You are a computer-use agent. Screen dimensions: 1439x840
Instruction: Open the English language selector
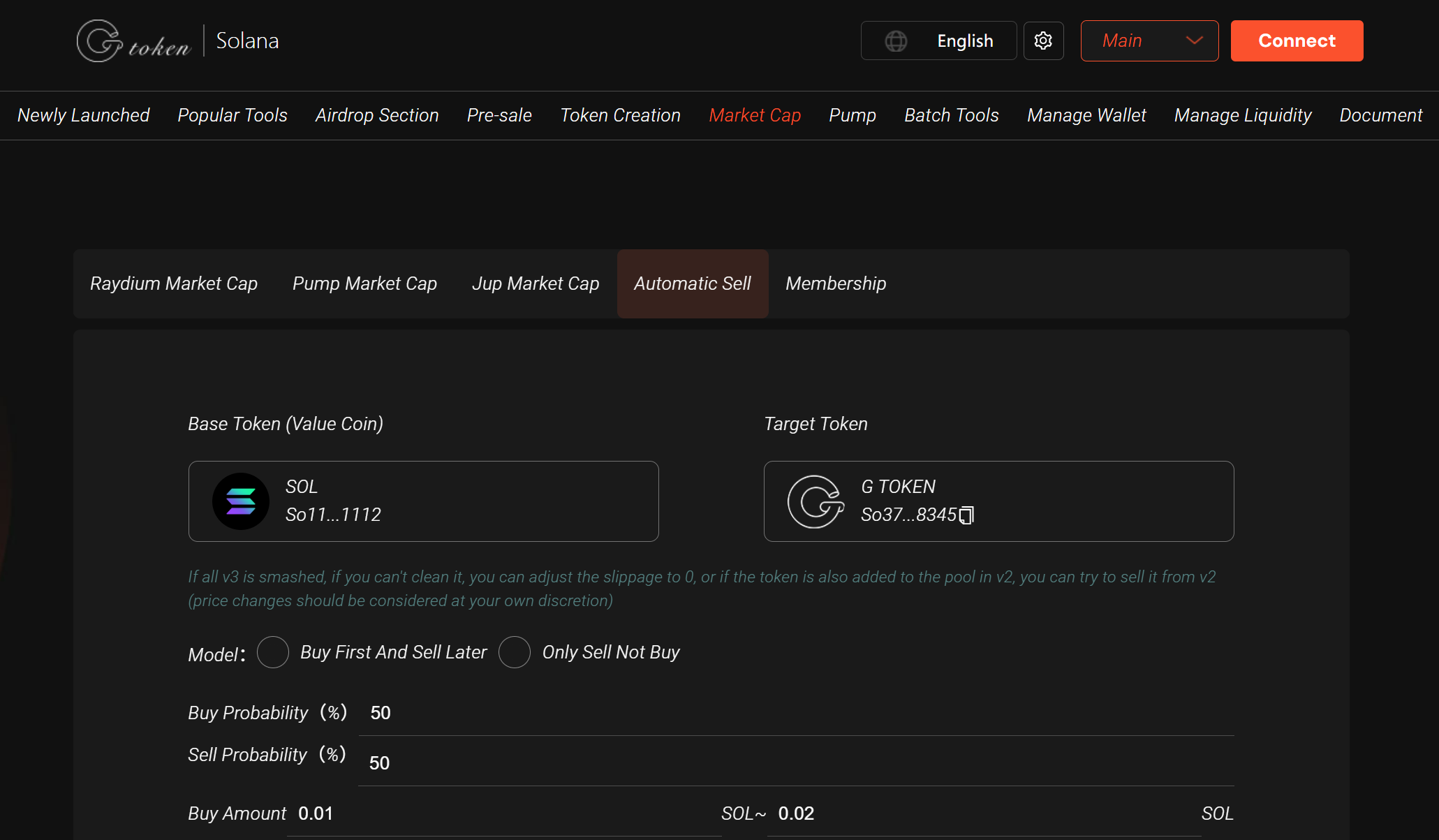point(938,40)
